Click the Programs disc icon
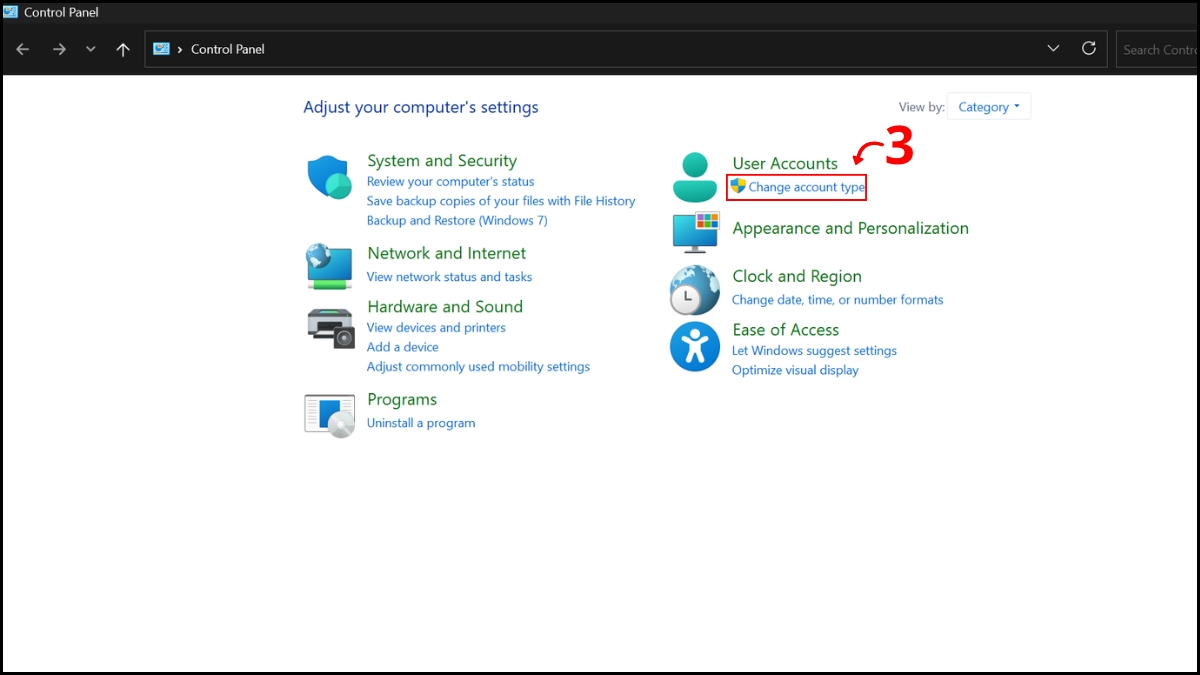Screen dimensions: 1200x675 pos(330,415)
